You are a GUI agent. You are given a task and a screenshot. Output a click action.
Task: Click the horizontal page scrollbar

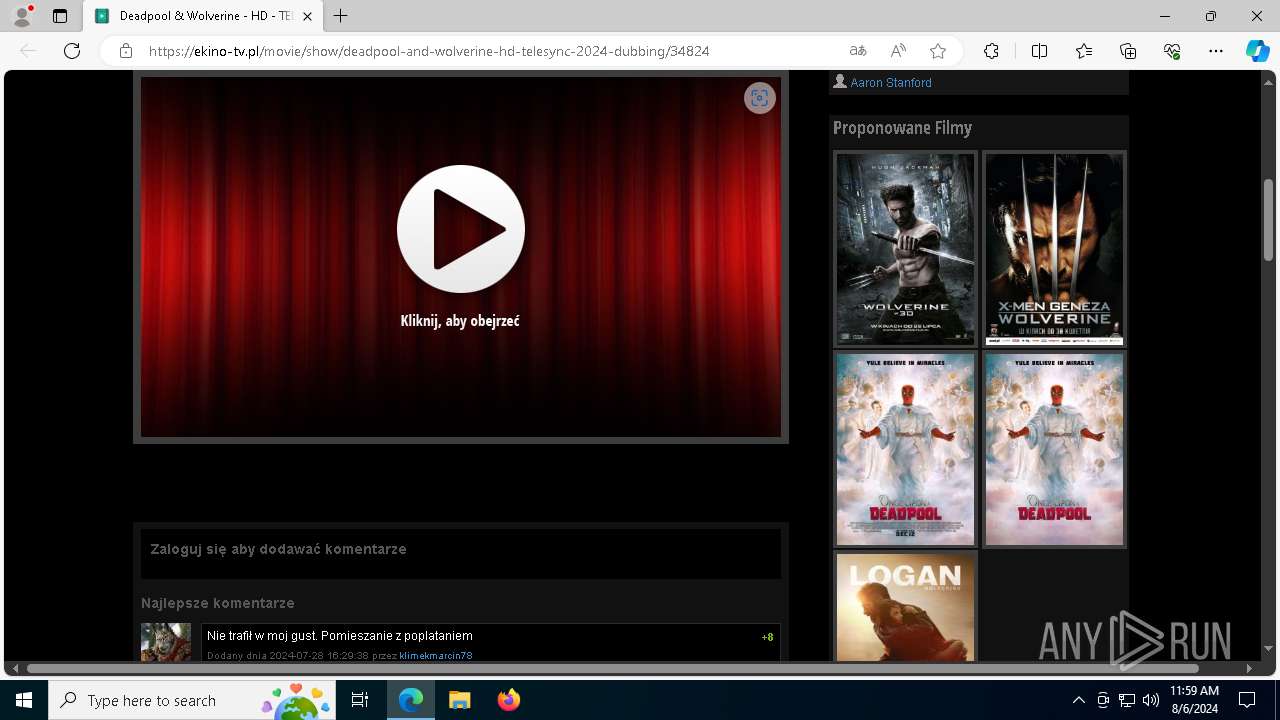(x=612, y=668)
